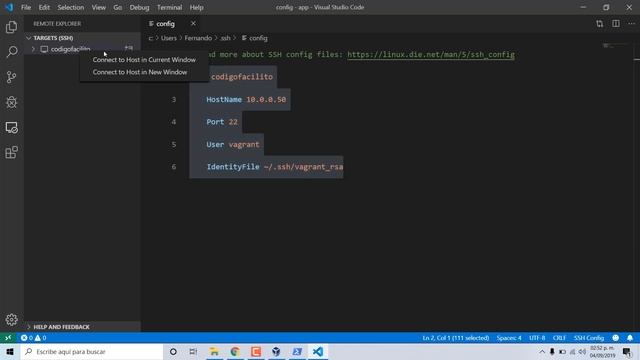Open Task View on the taskbar
The height and width of the screenshot is (360, 640).
coord(193,351)
